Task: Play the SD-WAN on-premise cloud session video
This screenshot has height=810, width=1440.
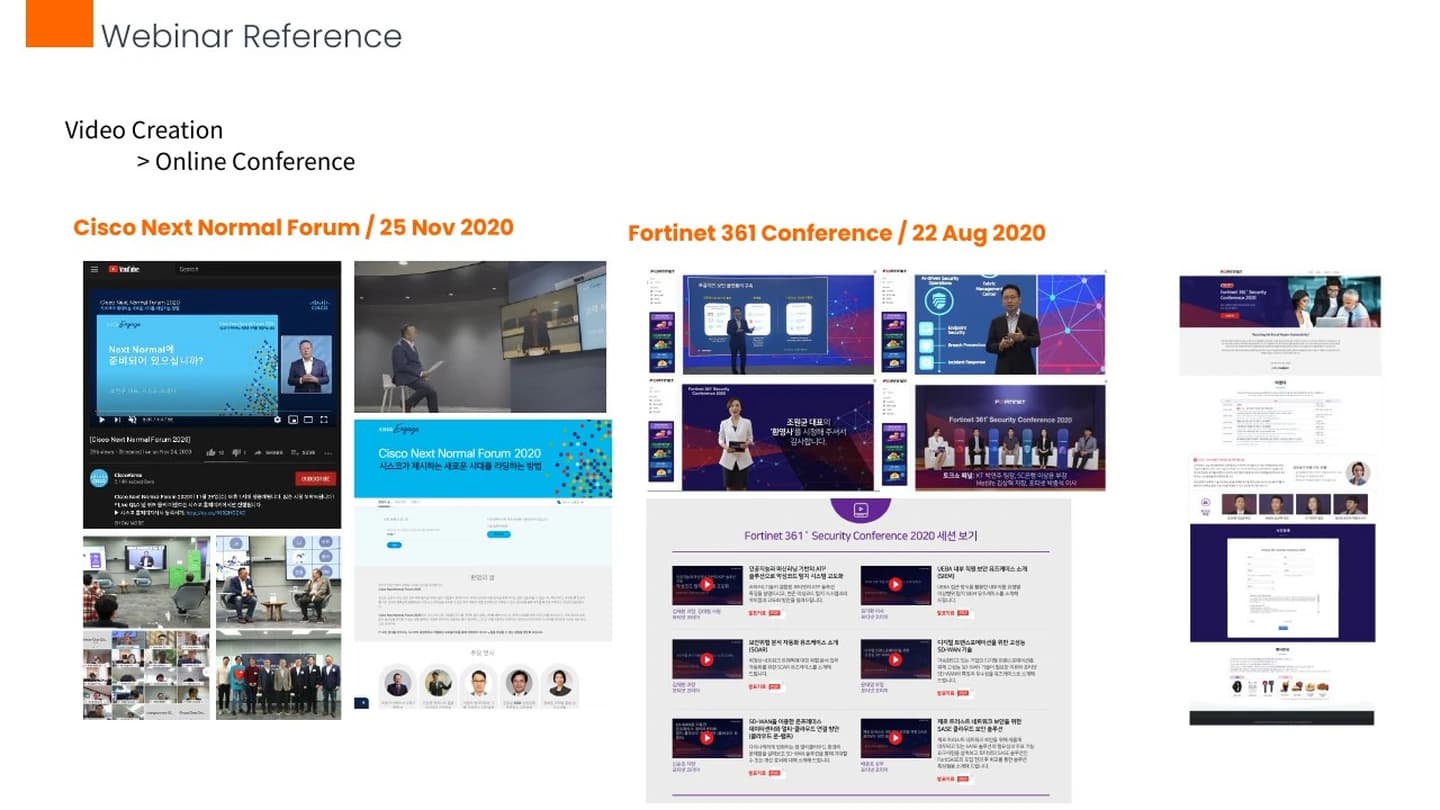Action: [x=706, y=738]
